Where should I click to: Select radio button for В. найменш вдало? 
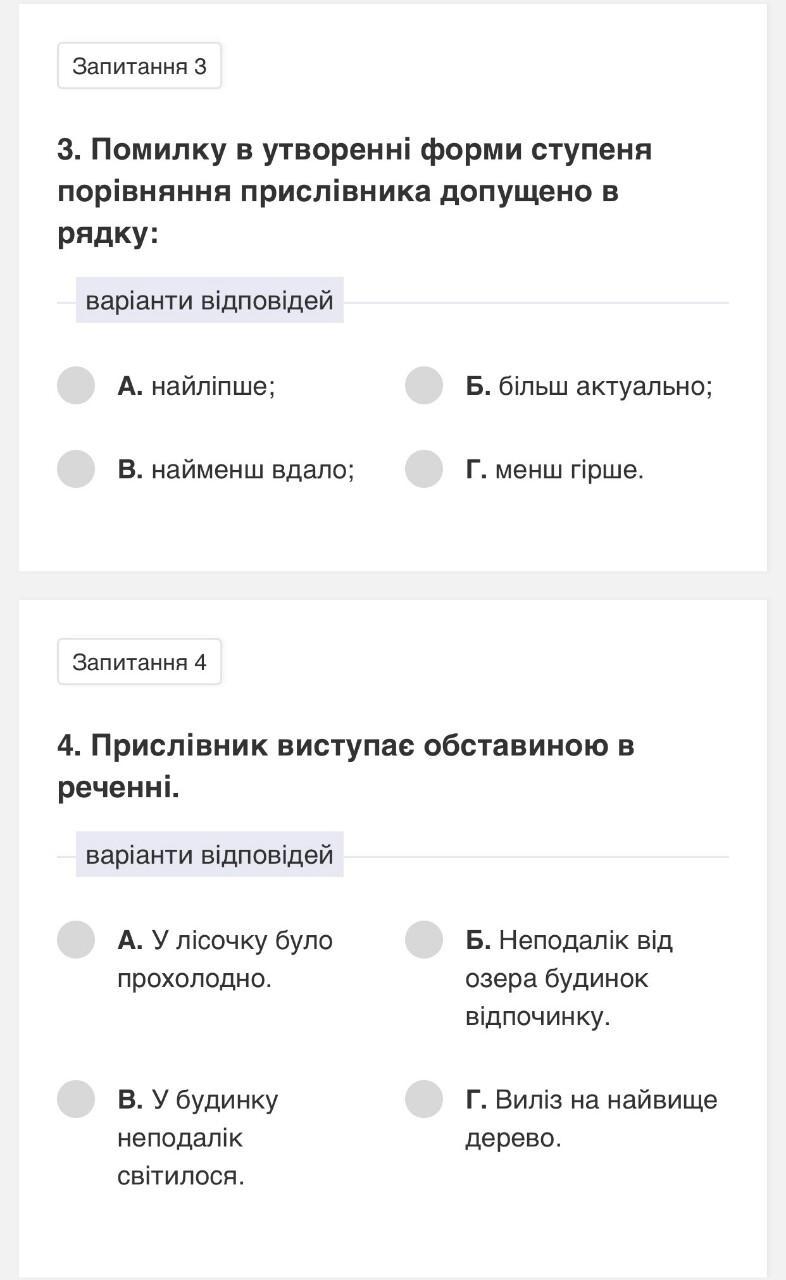coord(76,469)
